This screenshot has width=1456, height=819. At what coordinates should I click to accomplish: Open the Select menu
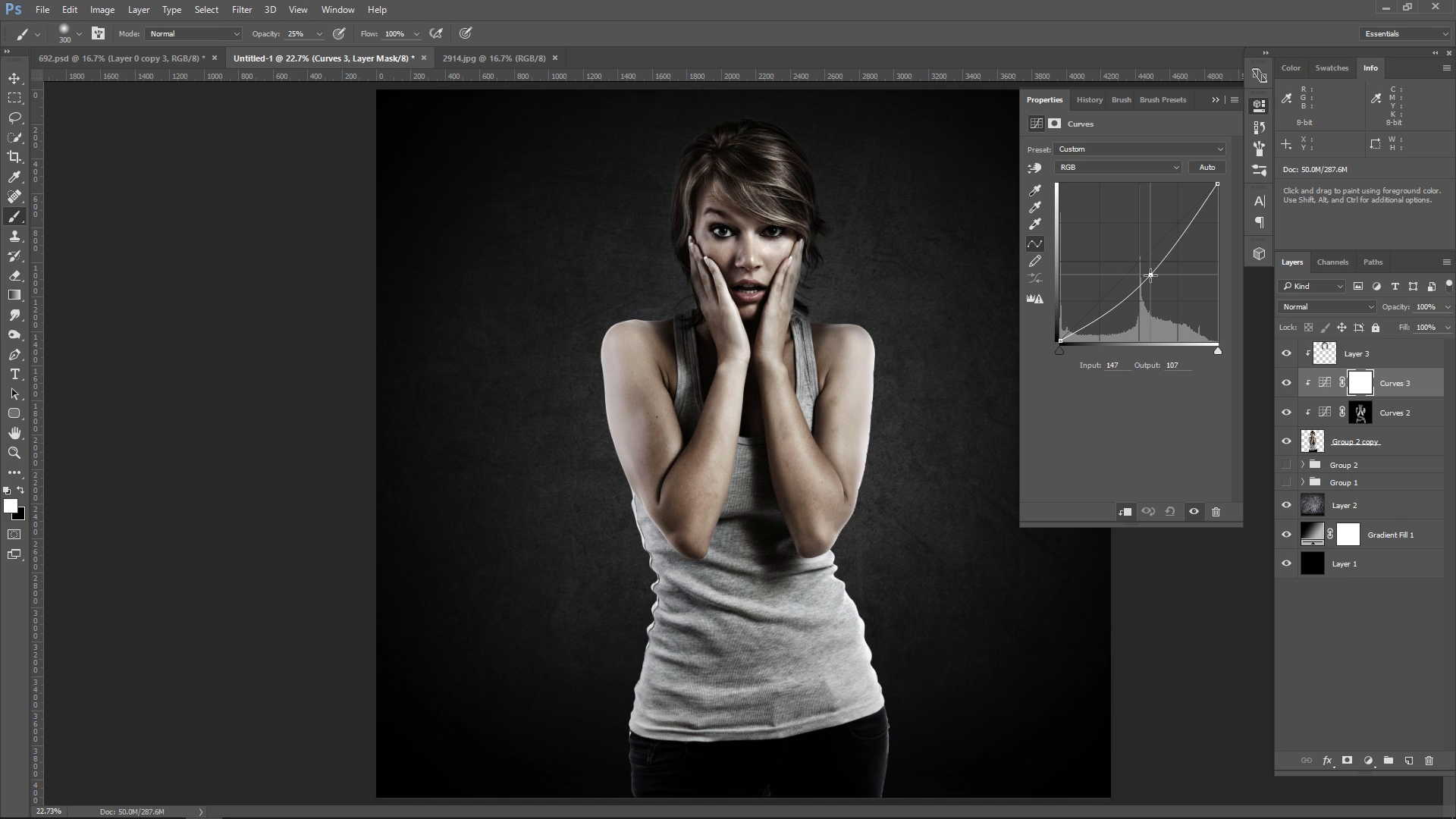click(206, 10)
